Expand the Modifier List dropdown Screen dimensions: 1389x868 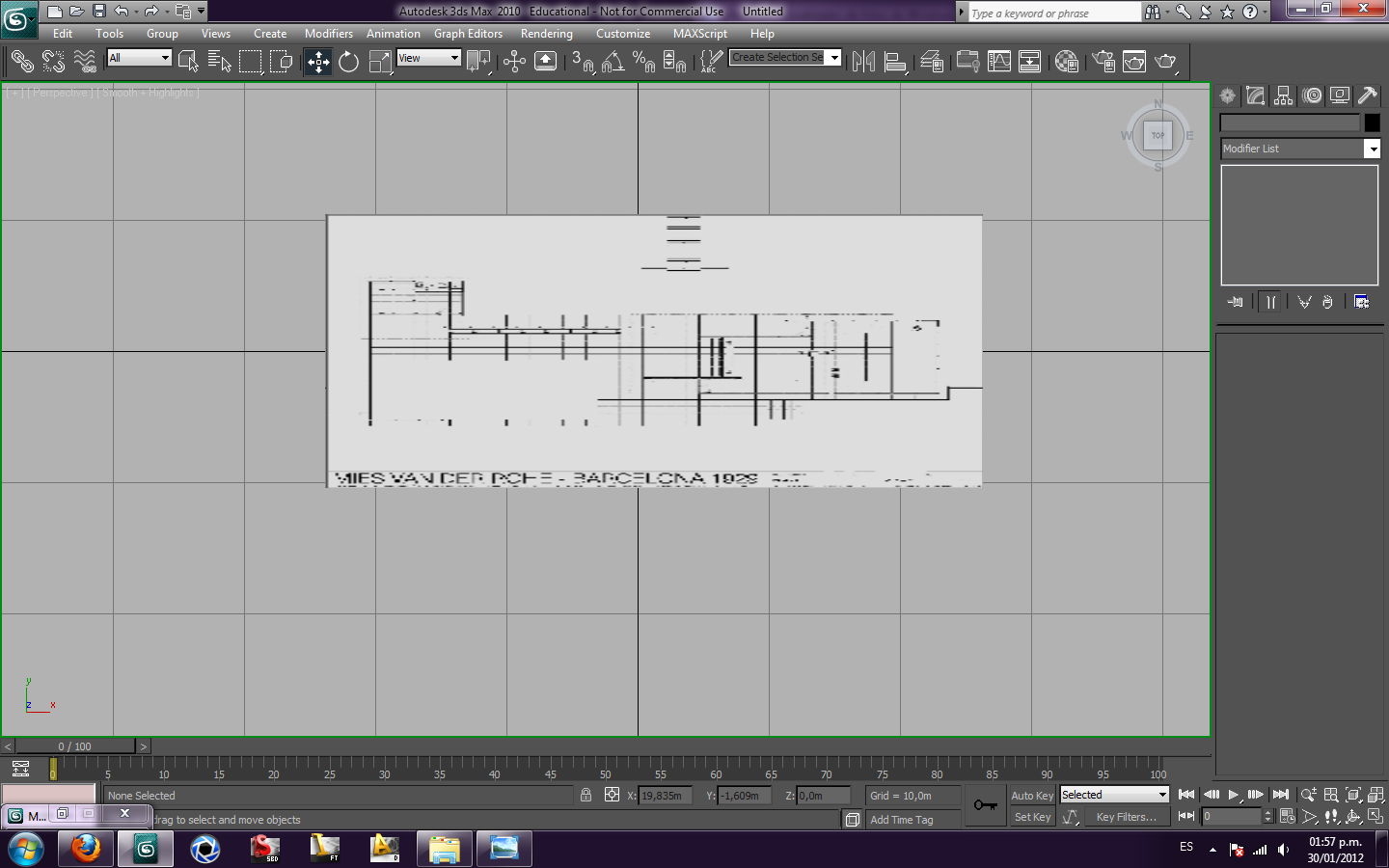point(1373,149)
